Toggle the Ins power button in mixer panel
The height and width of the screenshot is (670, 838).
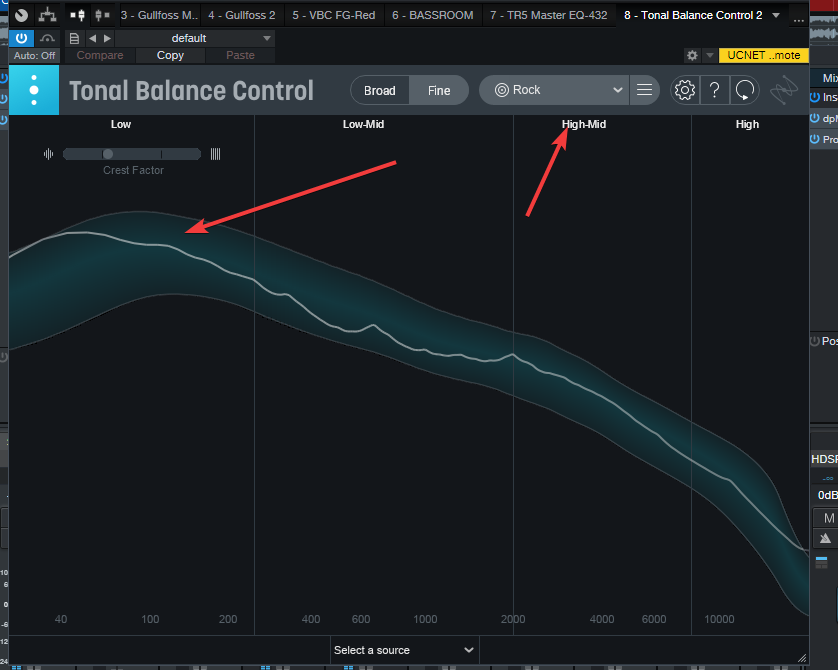pos(815,97)
